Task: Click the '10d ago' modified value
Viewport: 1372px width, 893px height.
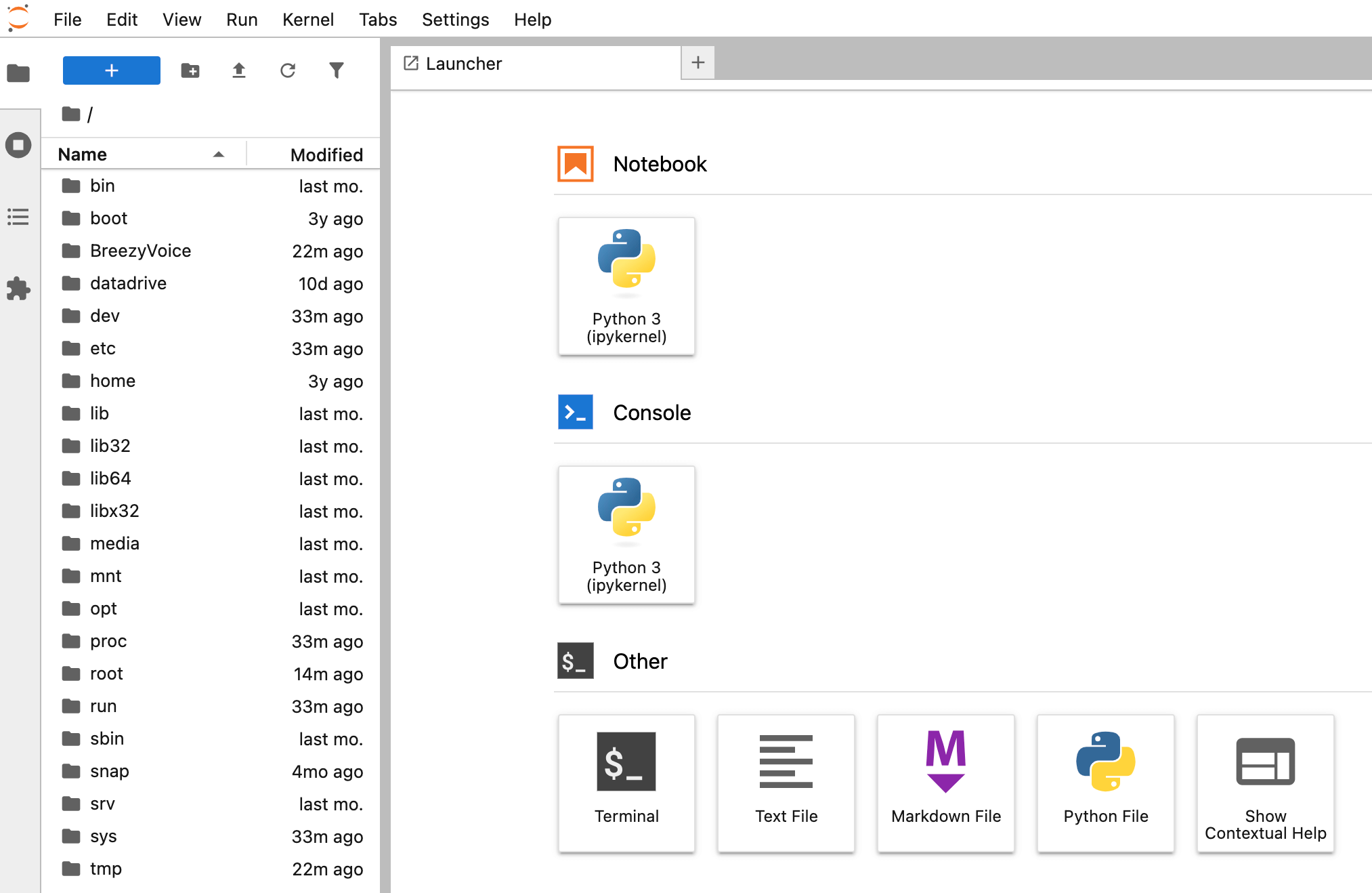Action: 330,284
